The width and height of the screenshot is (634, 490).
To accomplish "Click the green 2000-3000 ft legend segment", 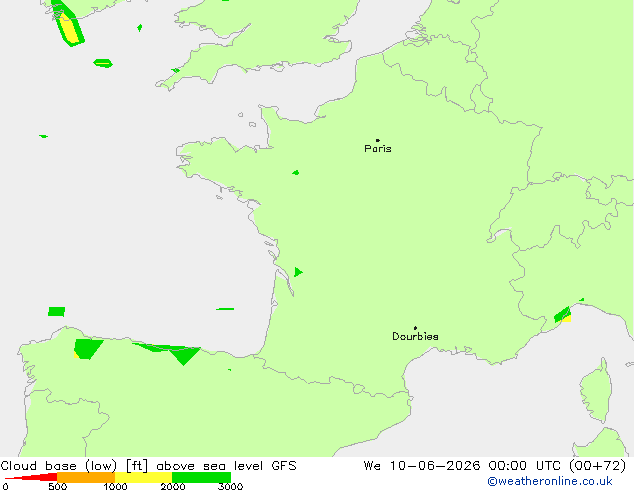I will point(201,477).
